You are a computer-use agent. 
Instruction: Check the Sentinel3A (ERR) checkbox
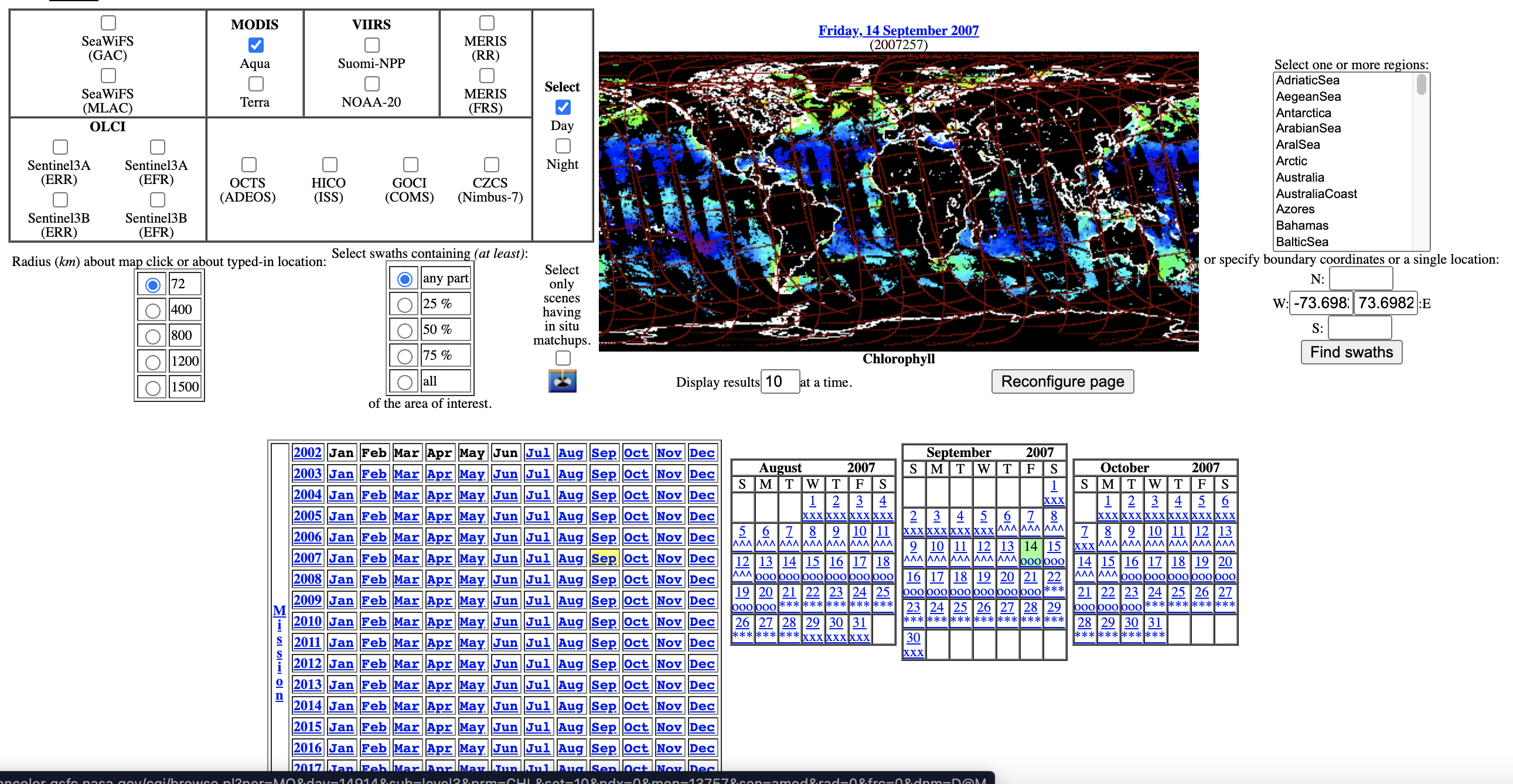[60, 147]
